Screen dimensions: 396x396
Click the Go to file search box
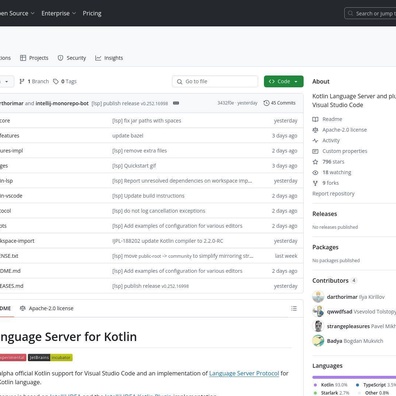[x=215, y=81]
